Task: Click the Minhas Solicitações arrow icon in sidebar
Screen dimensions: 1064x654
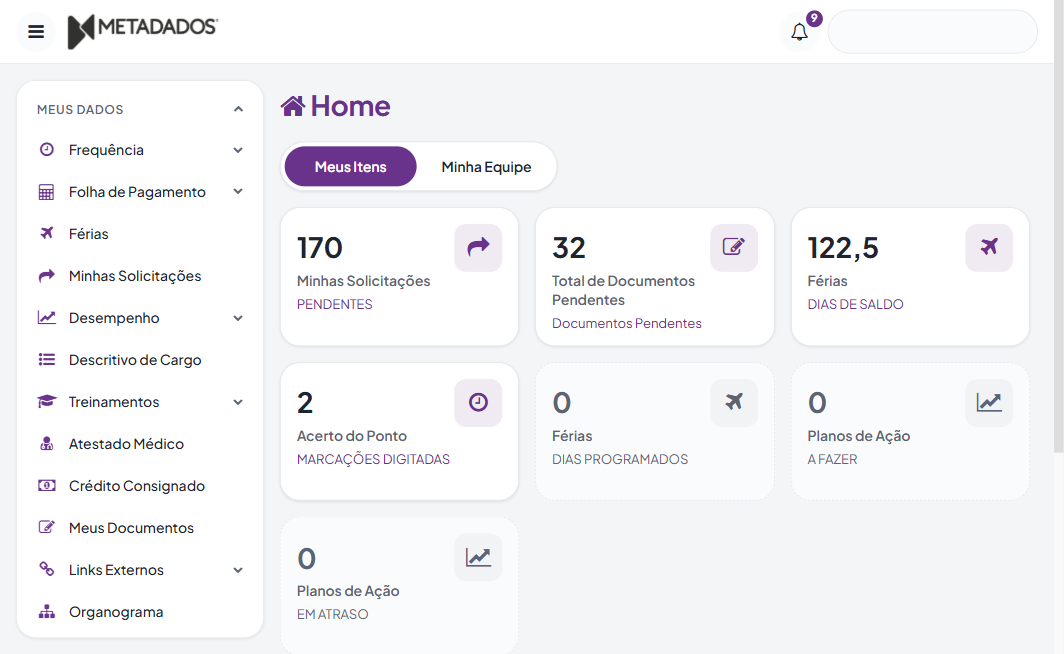Action: pyautogui.click(x=46, y=275)
